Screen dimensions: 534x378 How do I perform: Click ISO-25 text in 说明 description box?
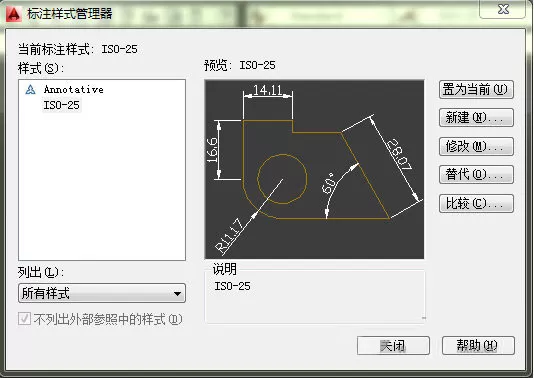click(232, 286)
